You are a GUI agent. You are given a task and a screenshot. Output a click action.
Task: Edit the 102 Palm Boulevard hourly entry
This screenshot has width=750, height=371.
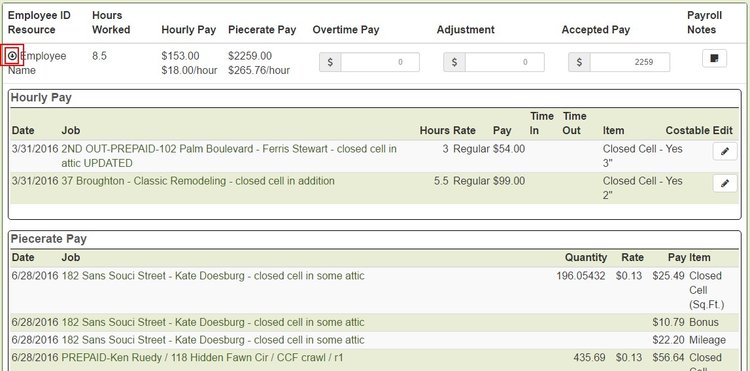pyautogui.click(x=725, y=152)
